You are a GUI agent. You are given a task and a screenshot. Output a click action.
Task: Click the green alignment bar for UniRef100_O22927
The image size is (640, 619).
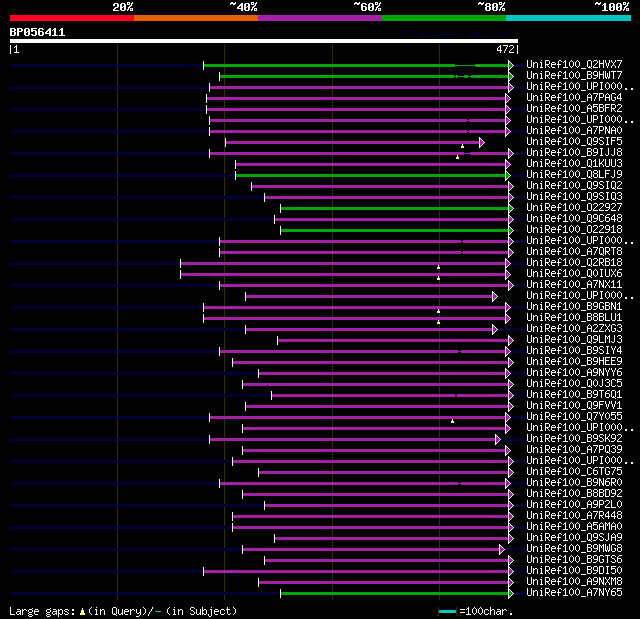tap(395, 209)
